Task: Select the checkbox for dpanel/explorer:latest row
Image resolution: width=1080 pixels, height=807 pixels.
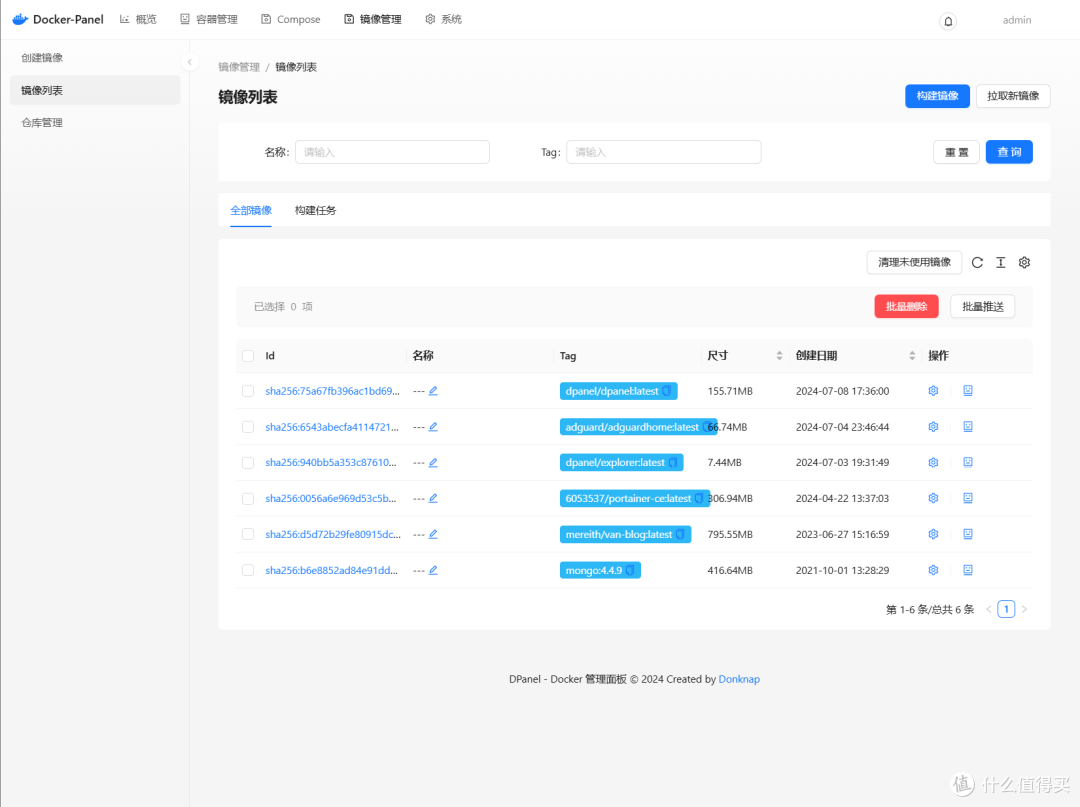Action: (x=248, y=462)
